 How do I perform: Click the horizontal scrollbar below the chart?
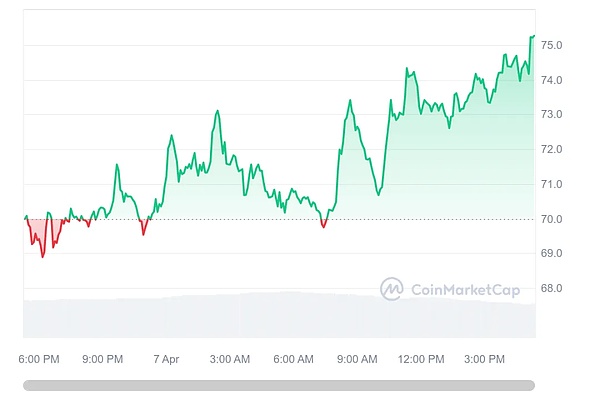279,384
